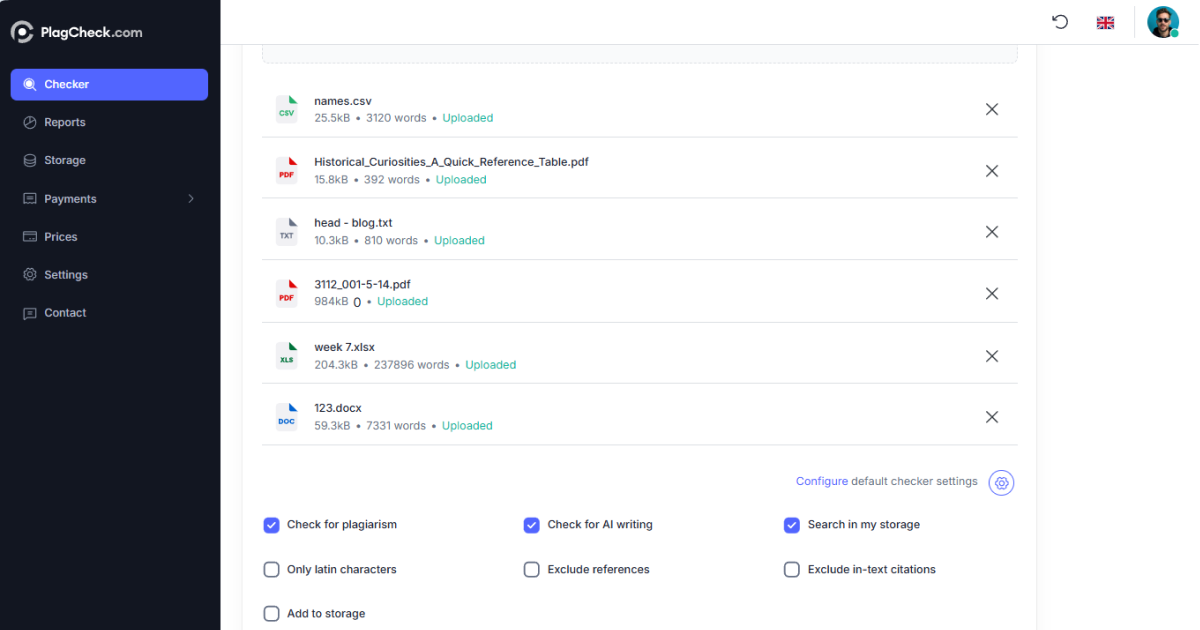Delete 123.docx upload entry

click(x=991, y=417)
